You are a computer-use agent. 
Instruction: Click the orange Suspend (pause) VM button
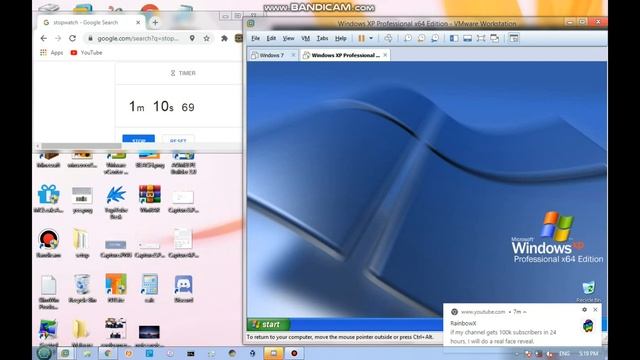pos(361,38)
